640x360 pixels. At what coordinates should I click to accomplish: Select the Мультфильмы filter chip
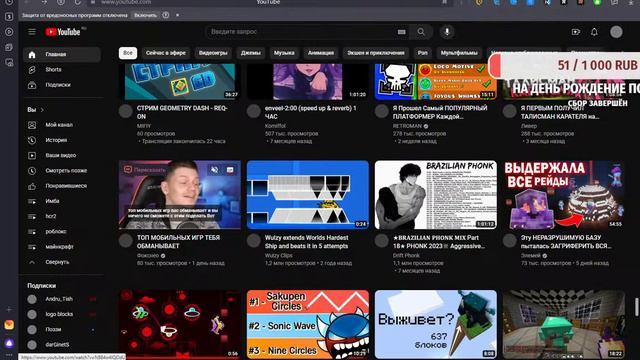pyautogui.click(x=459, y=53)
